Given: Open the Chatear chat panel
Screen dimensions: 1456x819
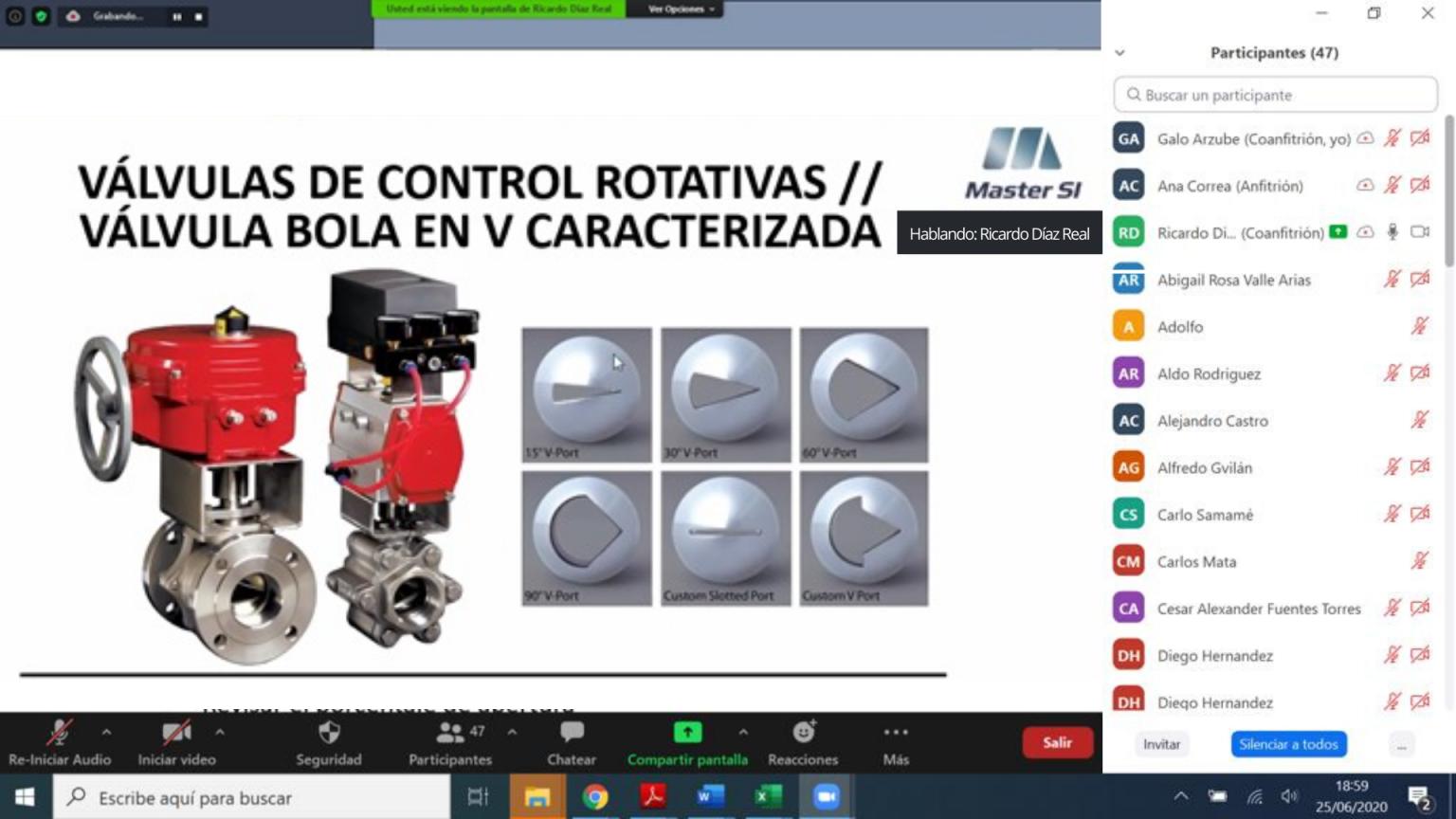Looking at the screenshot, I should pyautogui.click(x=572, y=733).
